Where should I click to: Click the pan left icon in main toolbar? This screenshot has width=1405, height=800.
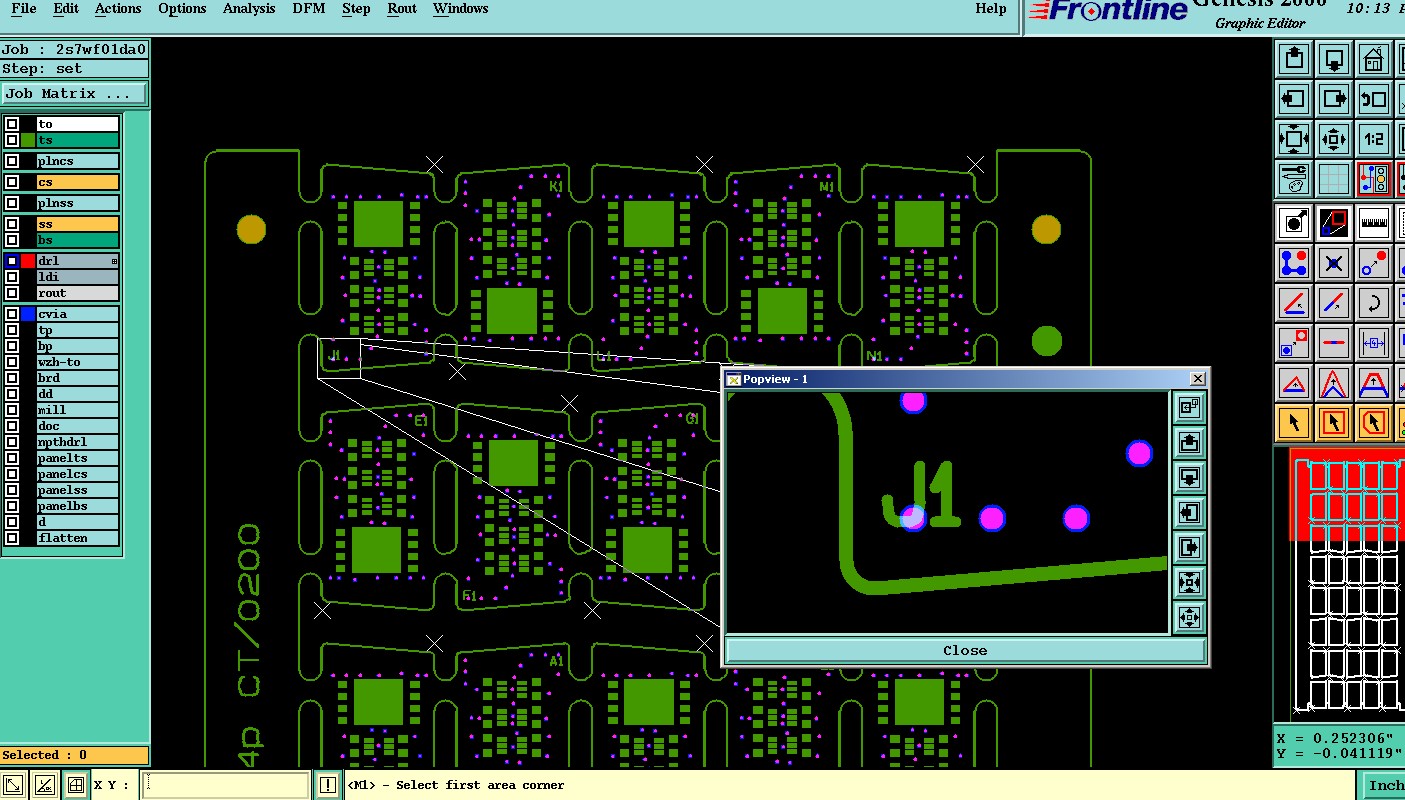tap(1294, 99)
